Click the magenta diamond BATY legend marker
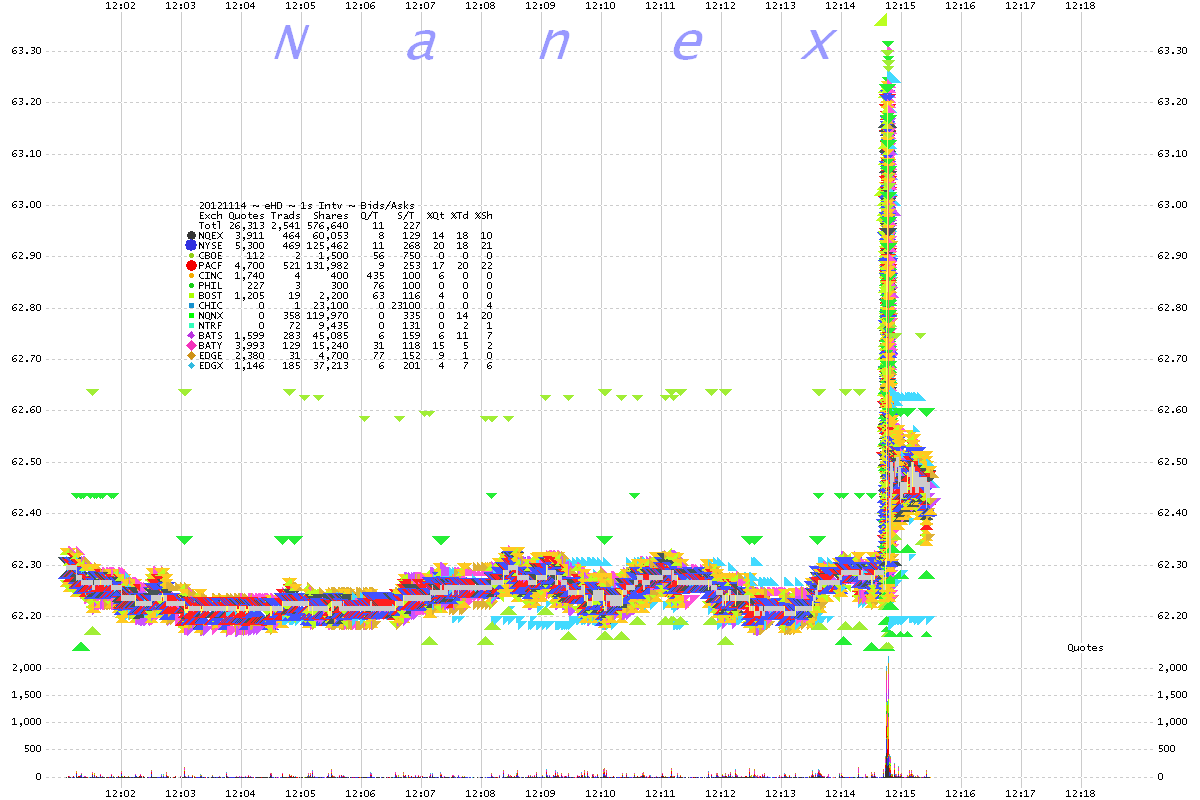 191,344
